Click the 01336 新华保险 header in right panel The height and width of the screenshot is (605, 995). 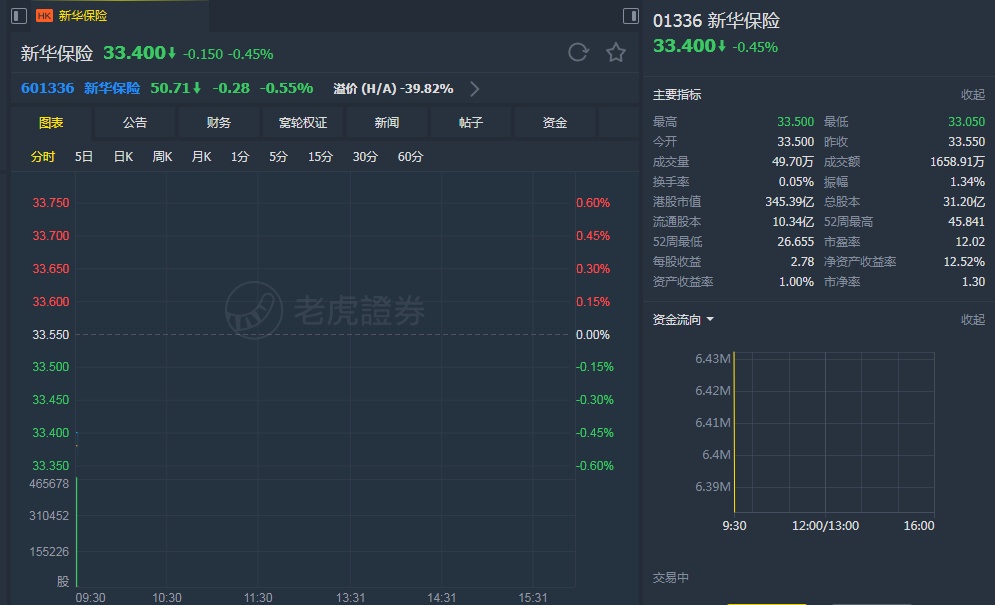tap(716, 21)
